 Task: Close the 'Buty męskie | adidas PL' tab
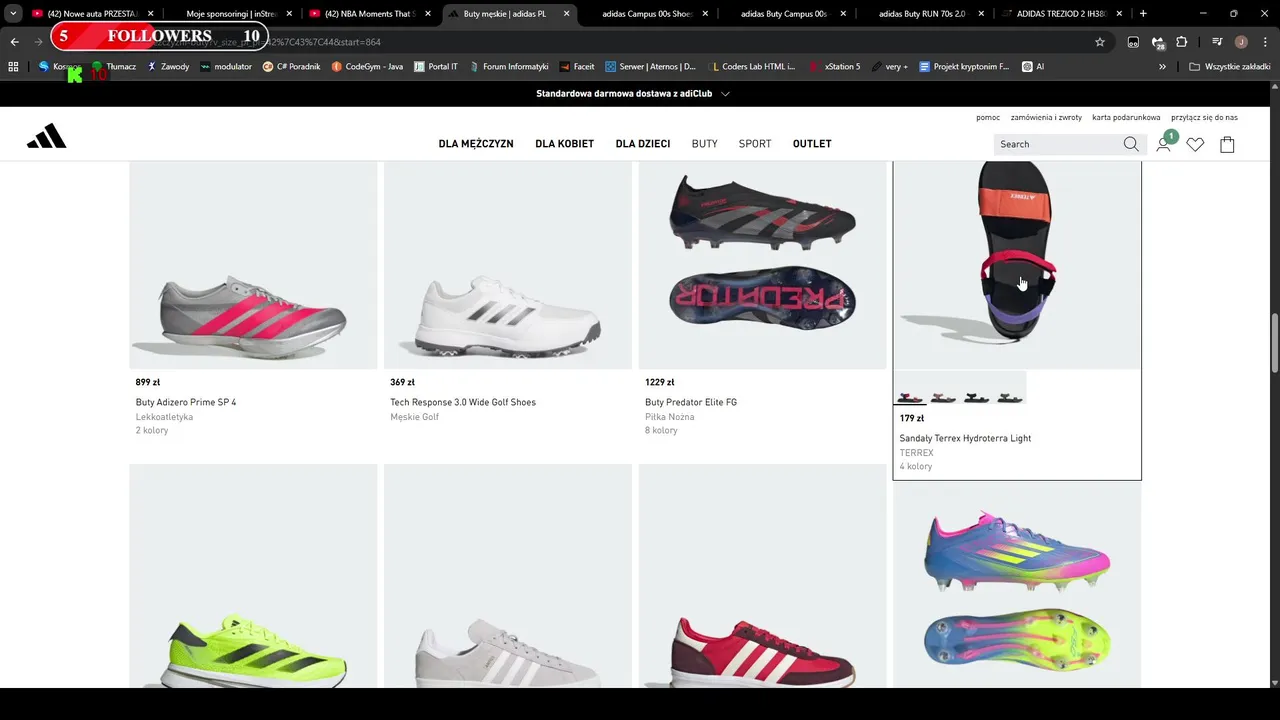[x=566, y=14]
